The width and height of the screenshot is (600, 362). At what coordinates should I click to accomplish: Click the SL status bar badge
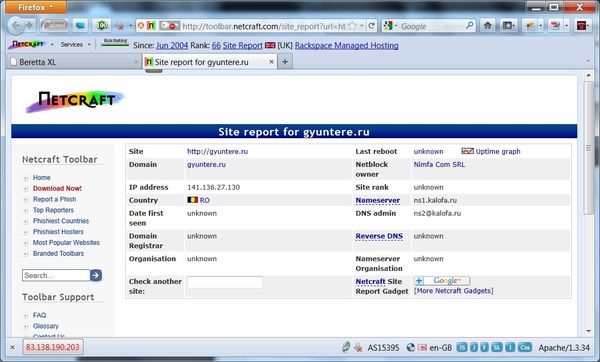click(x=497, y=347)
